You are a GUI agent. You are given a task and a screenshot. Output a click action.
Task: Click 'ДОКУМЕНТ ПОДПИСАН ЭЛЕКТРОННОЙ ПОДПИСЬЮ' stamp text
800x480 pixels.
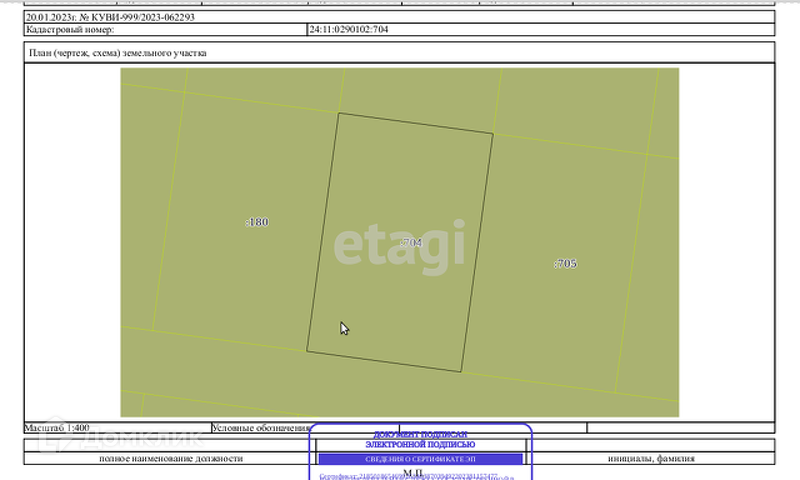pos(420,439)
